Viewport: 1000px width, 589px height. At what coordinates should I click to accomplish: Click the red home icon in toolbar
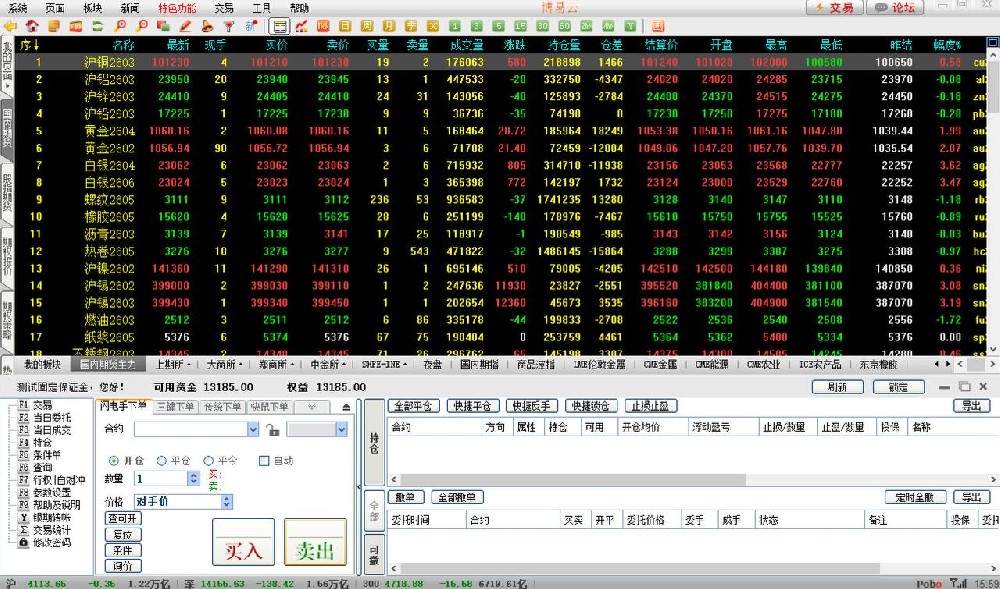click(x=32, y=25)
